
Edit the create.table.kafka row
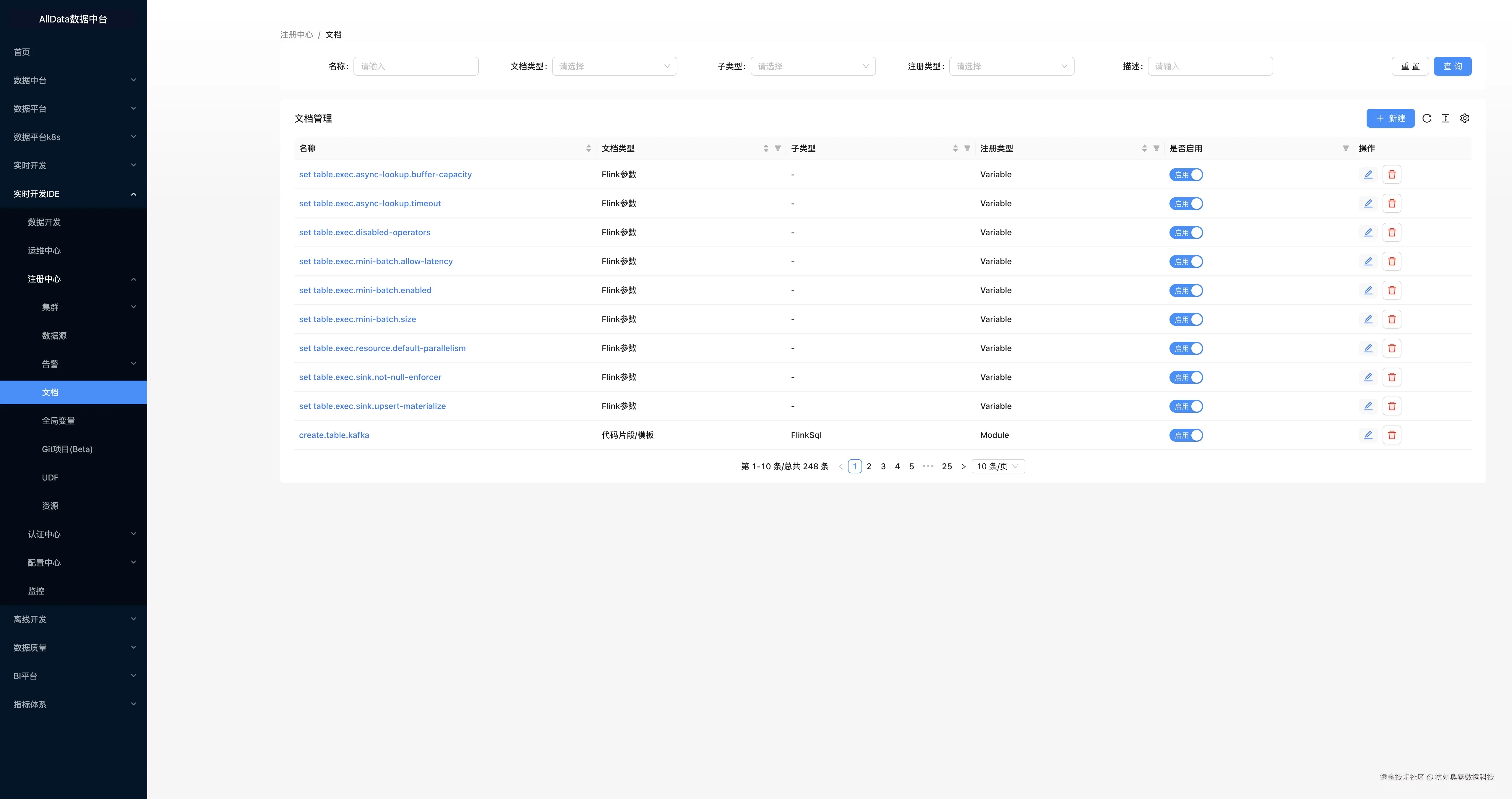[1368, 435]
